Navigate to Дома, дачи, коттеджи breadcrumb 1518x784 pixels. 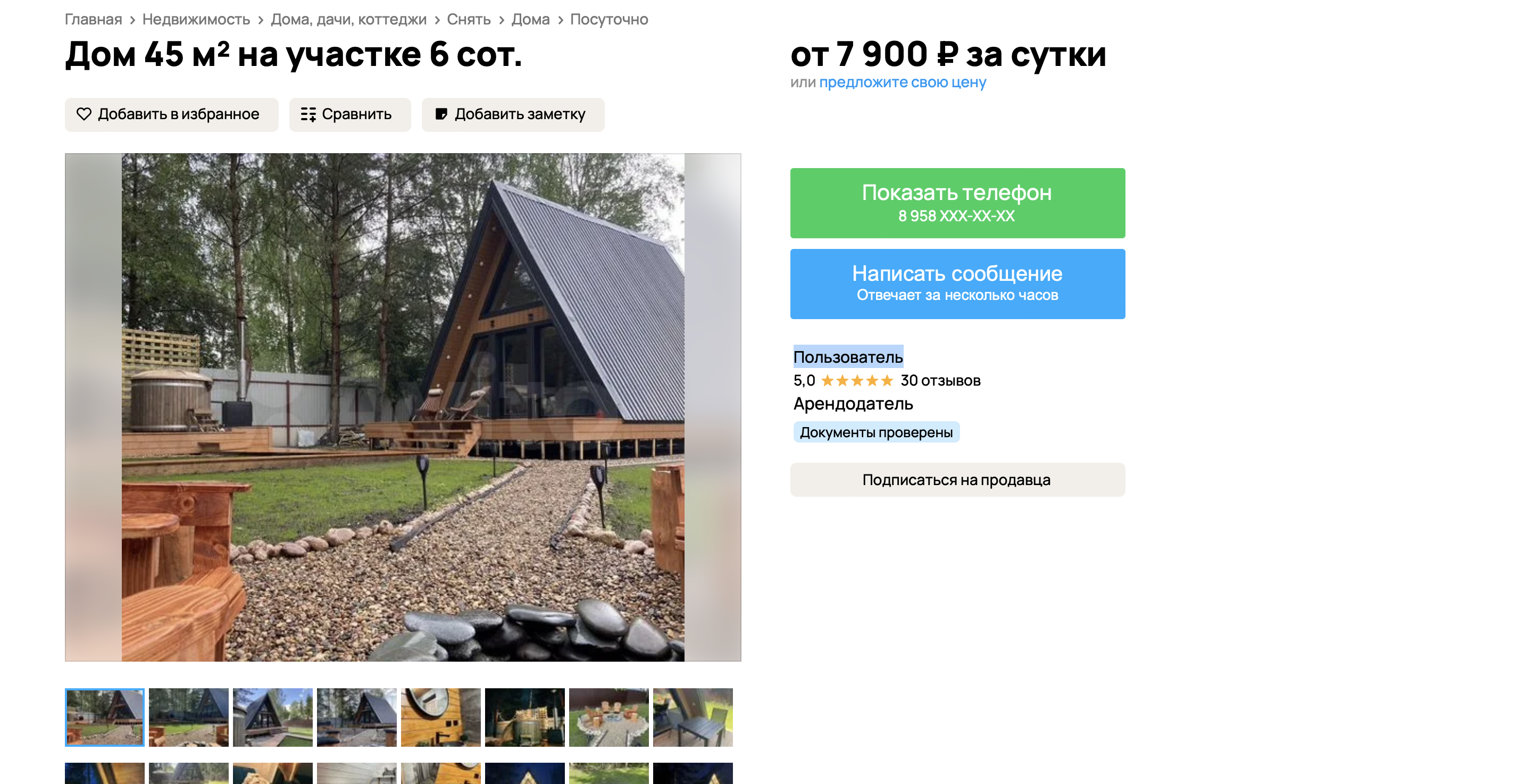click(348, 20)
